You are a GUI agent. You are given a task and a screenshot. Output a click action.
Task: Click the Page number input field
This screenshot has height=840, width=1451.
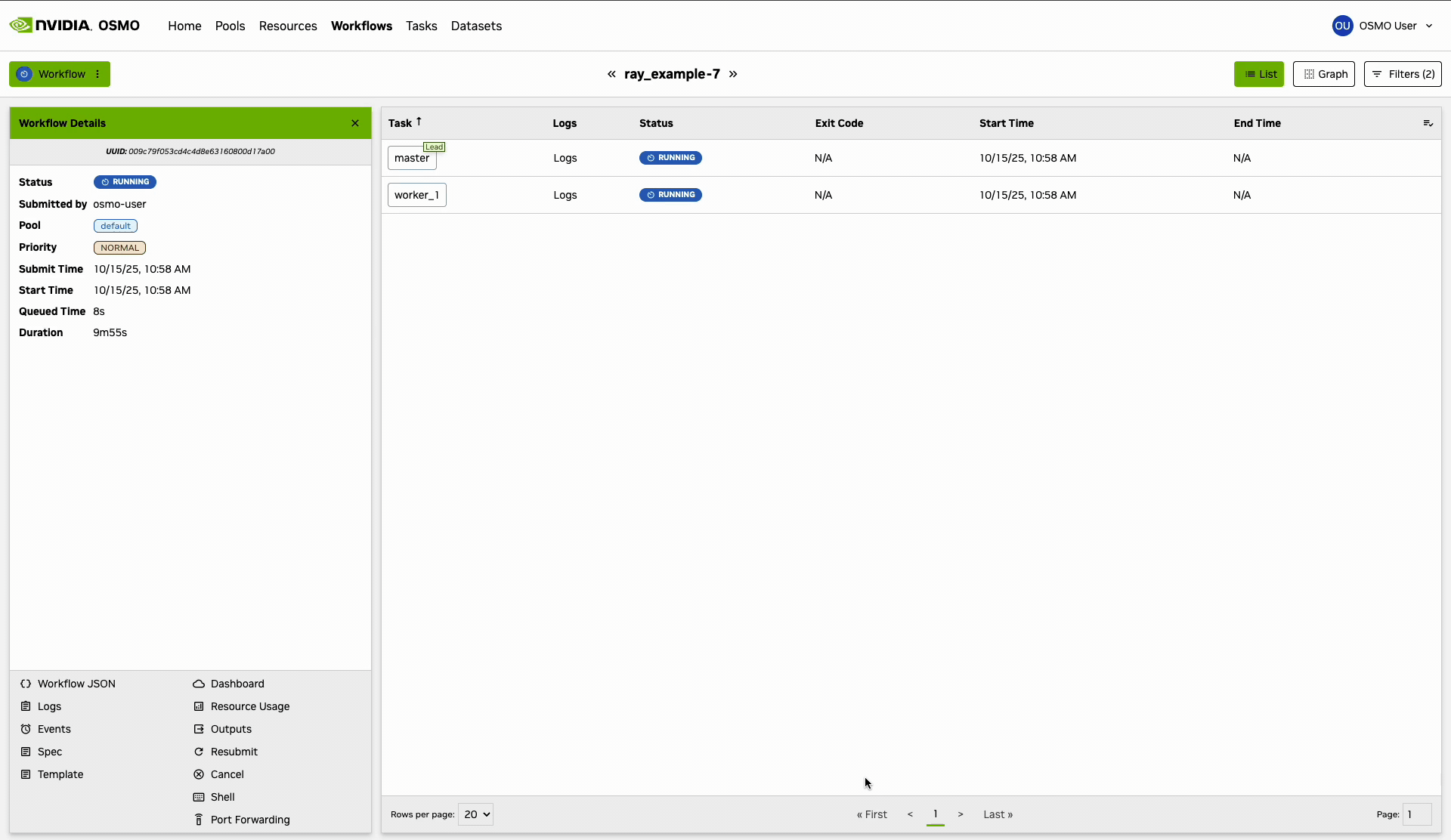coord(1416,814)
